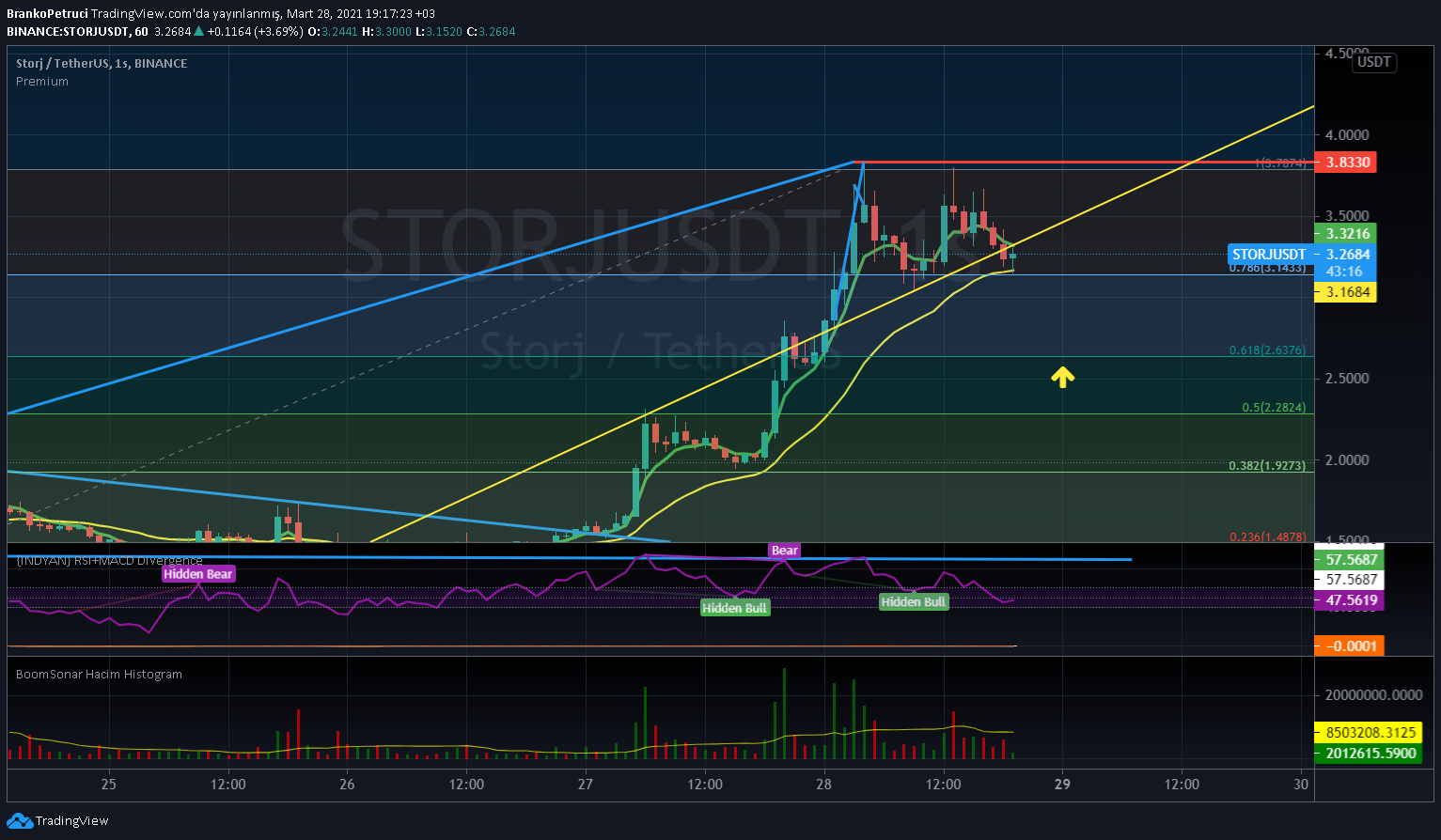Click the yellow 8503208.3125 volume tag
The image size is (1441, 840).
click(1367, 733)
